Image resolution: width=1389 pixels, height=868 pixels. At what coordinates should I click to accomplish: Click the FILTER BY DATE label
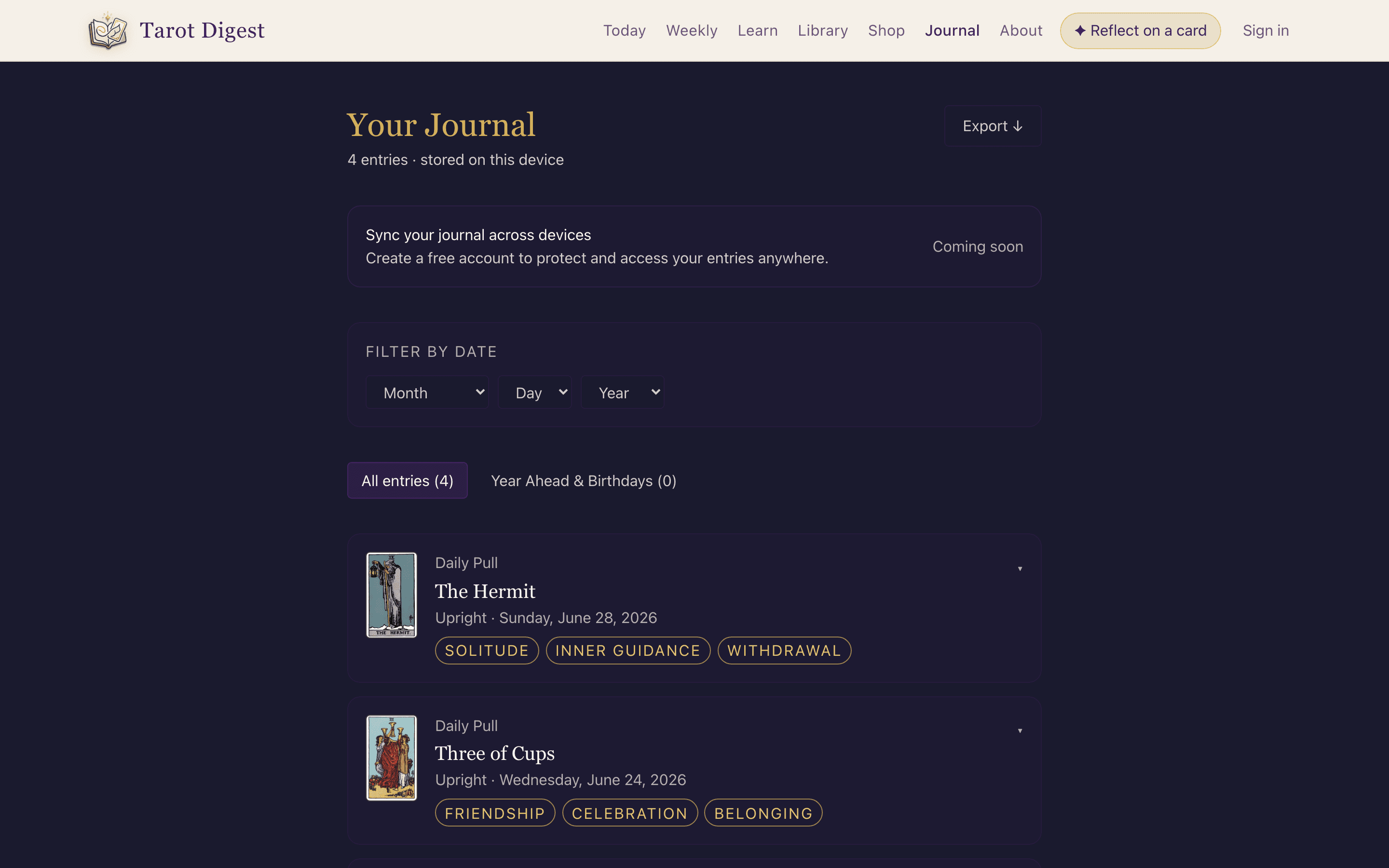(432, 352)
